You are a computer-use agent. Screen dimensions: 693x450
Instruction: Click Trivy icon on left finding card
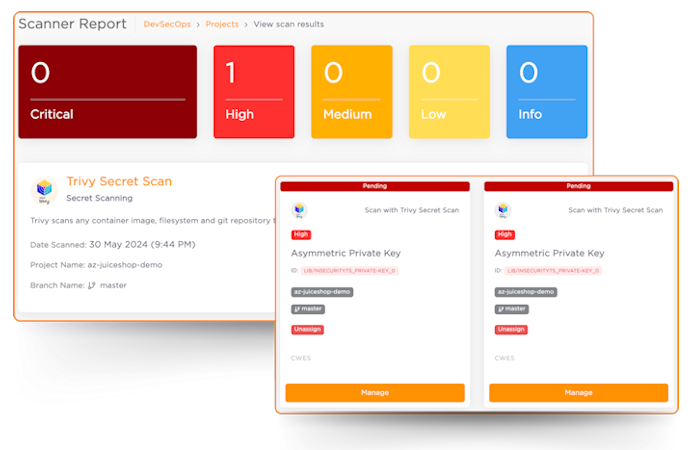point(299,210)
